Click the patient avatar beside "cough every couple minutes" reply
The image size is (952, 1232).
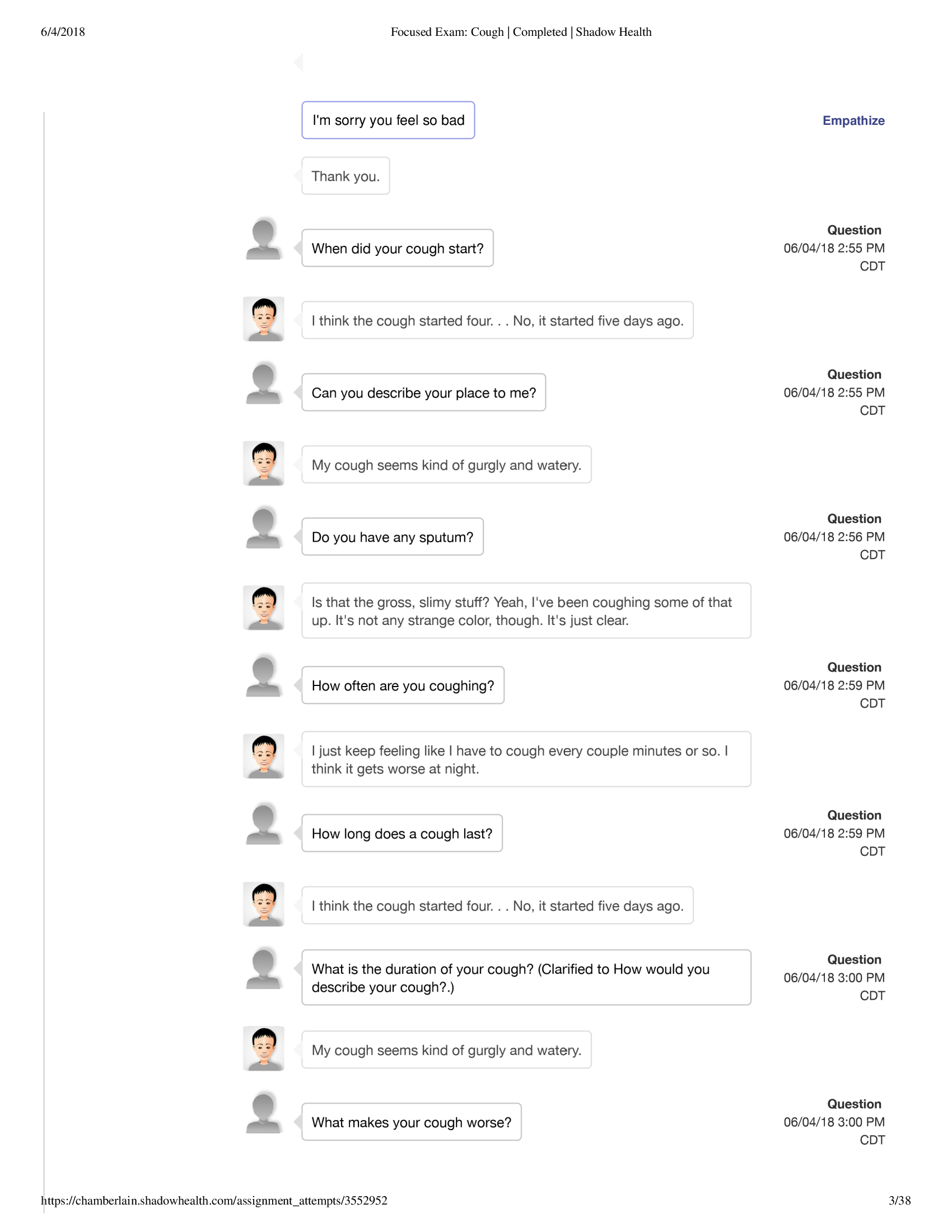263,756
